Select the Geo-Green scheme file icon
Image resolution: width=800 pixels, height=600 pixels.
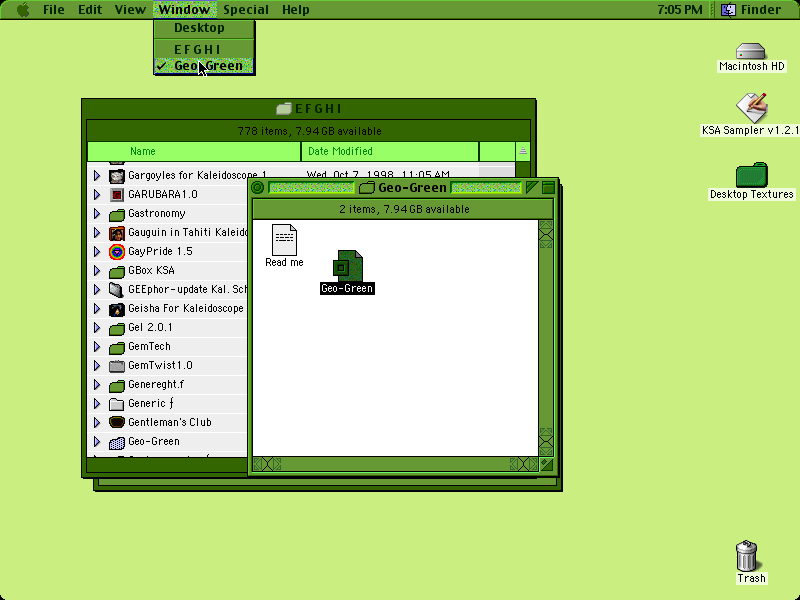point(347,265)
